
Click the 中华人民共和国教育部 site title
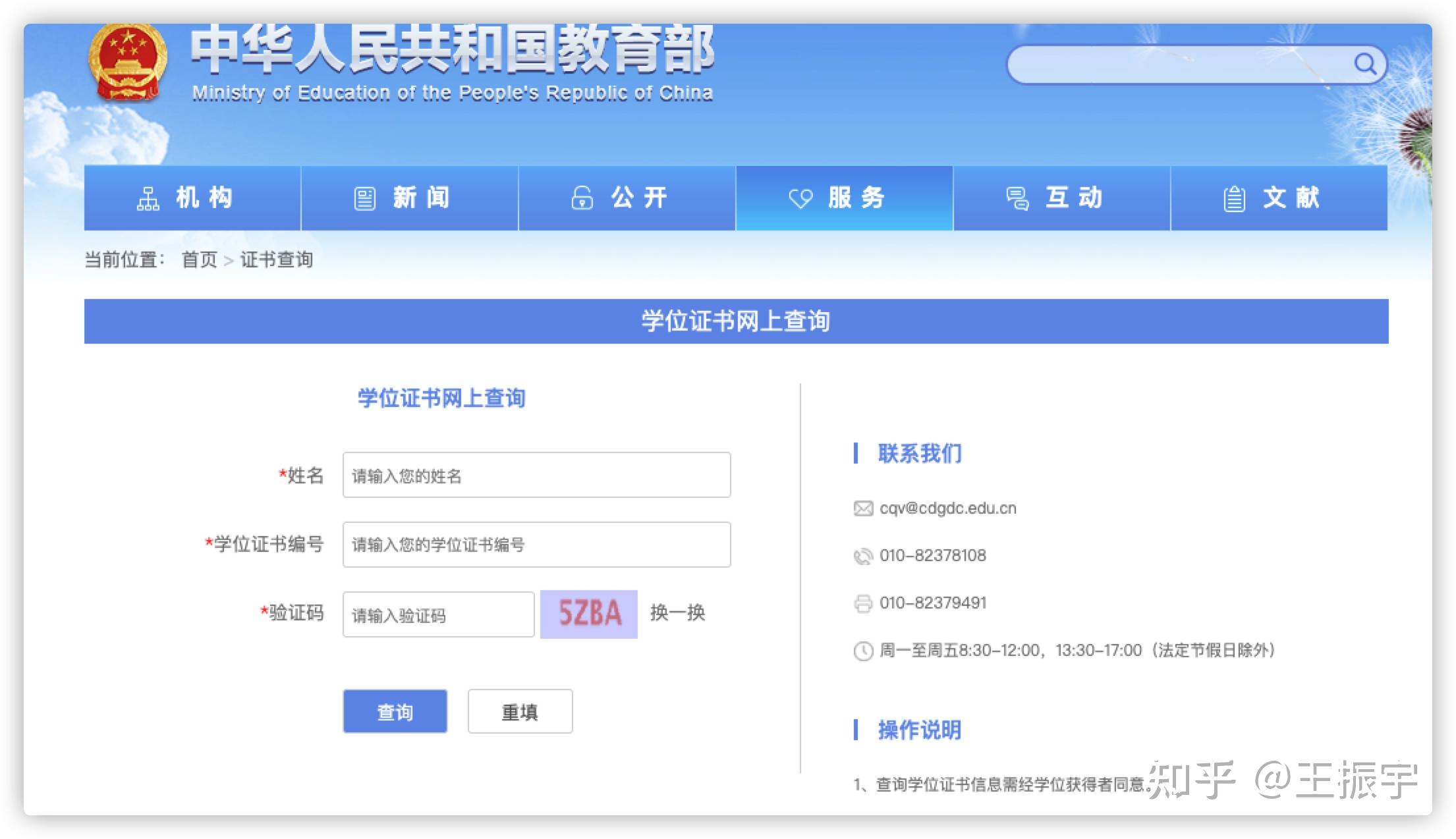pos(452,48)
